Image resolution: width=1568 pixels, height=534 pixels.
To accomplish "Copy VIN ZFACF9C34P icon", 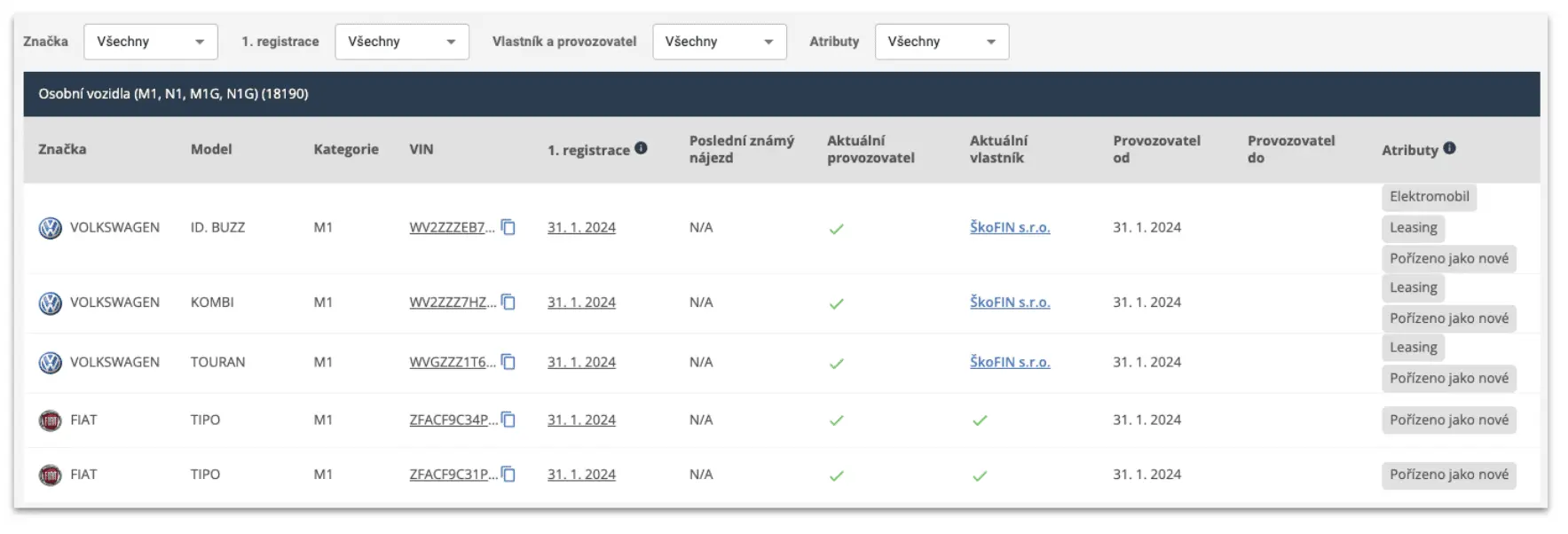I will (x=508, y=420).
